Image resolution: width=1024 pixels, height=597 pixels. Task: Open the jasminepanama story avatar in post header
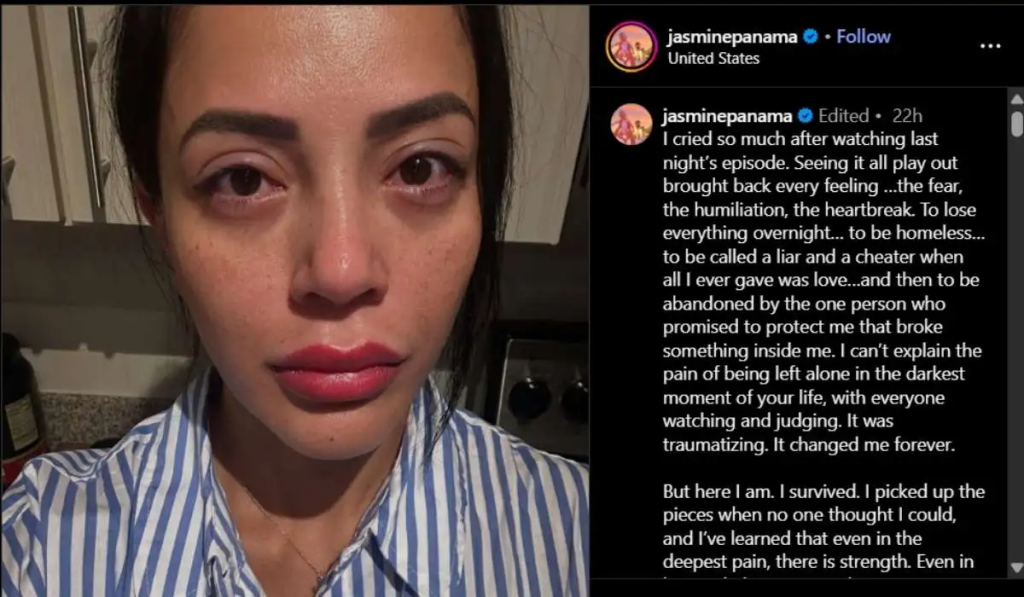click(x=631, y=46)
